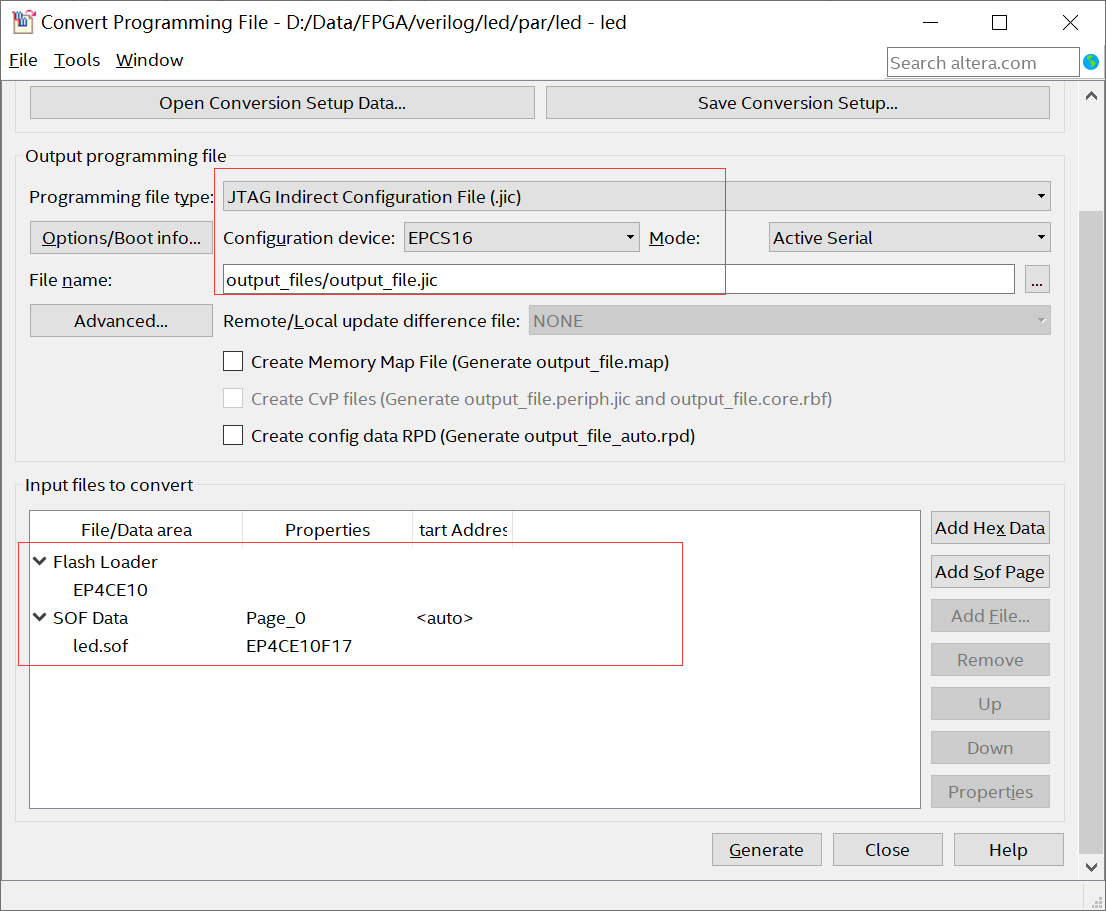This screenshot has width=1106, height=911.
Task: Open the Window menu
Action: click(150, 60)
